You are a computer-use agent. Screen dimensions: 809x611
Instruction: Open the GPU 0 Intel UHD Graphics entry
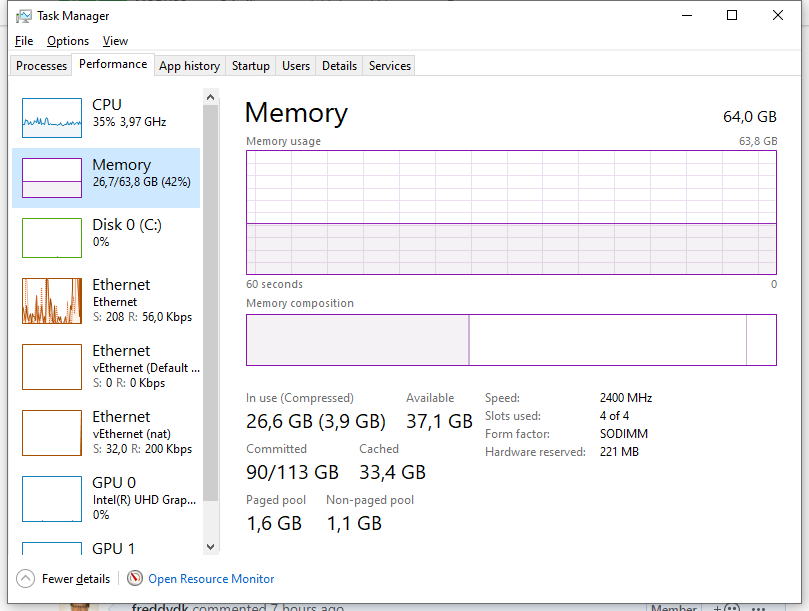[x=106, y=499]
